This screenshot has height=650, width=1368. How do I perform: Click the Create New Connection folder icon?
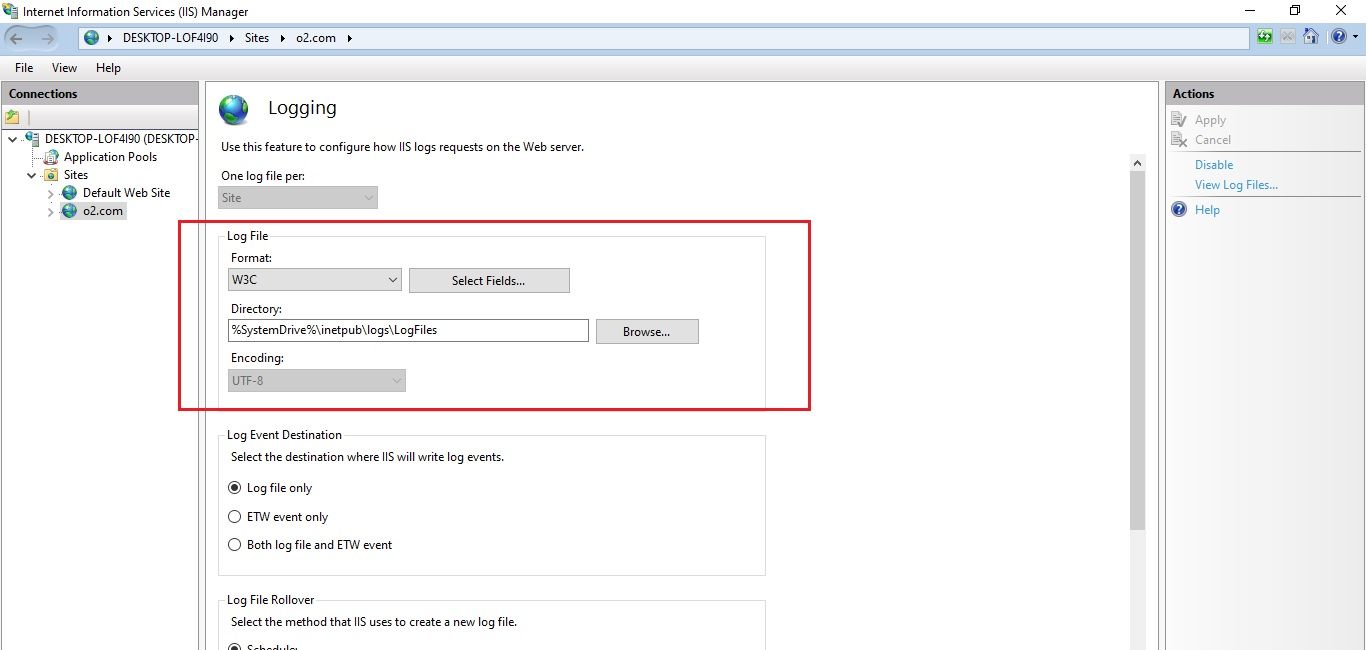tap(13, 117)
